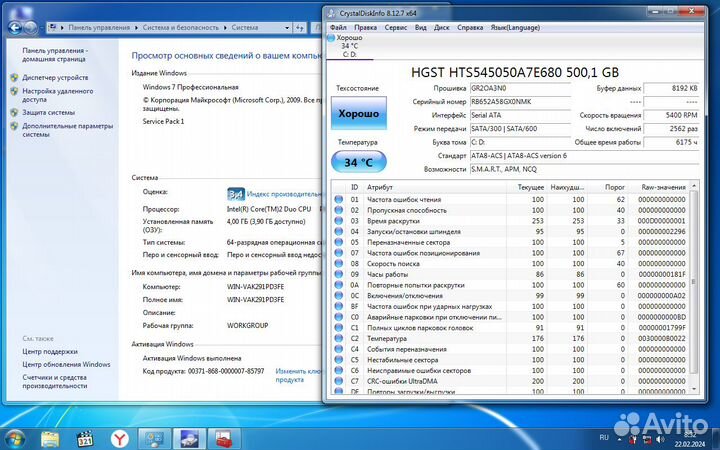Viewport: 720px width, 450px height.
Task: Click the CrystalDiskInfo title bar icon
Action: [x=332, y=13]
